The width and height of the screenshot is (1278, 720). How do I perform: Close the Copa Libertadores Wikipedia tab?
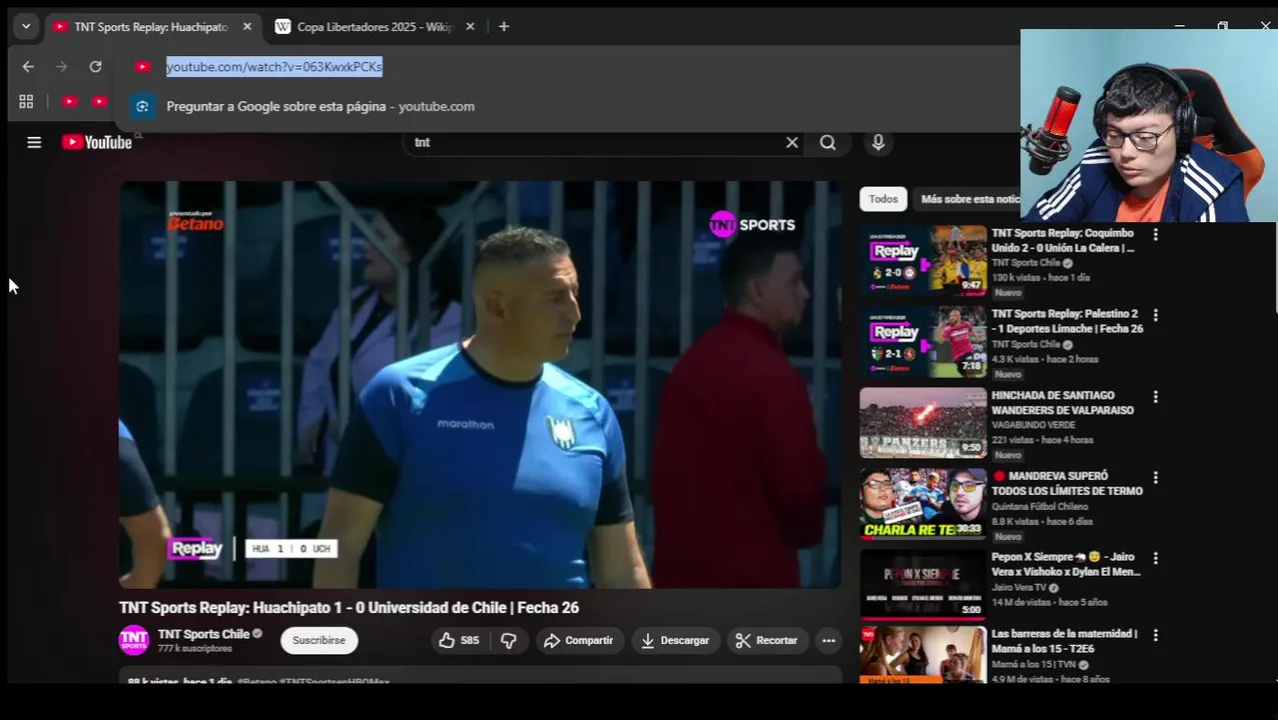tap(470, 27)
